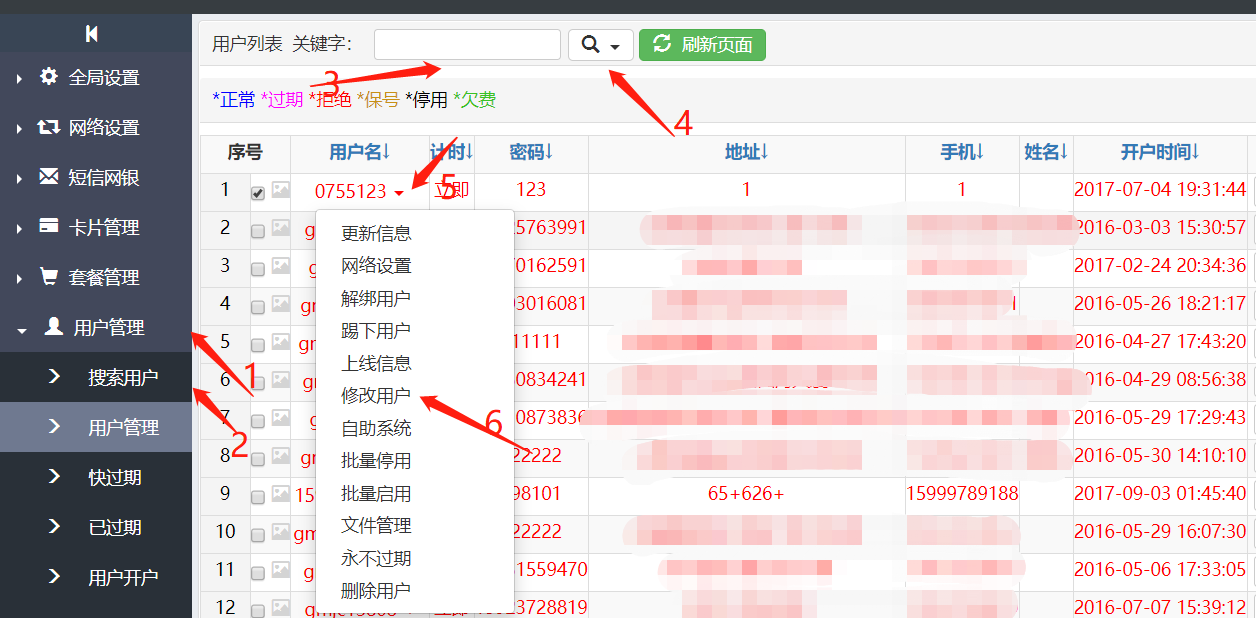The width and height of the screenshot is (1256, 618).
Task: Click the person icon for 用户管理
Action: [53, 326]
